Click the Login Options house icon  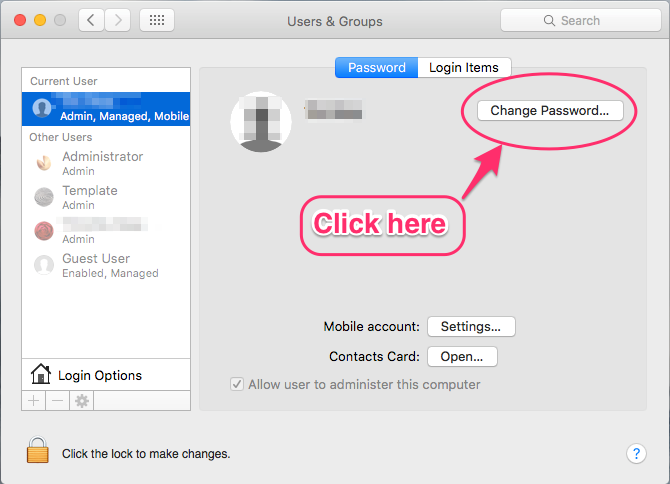tap(41, 373)
